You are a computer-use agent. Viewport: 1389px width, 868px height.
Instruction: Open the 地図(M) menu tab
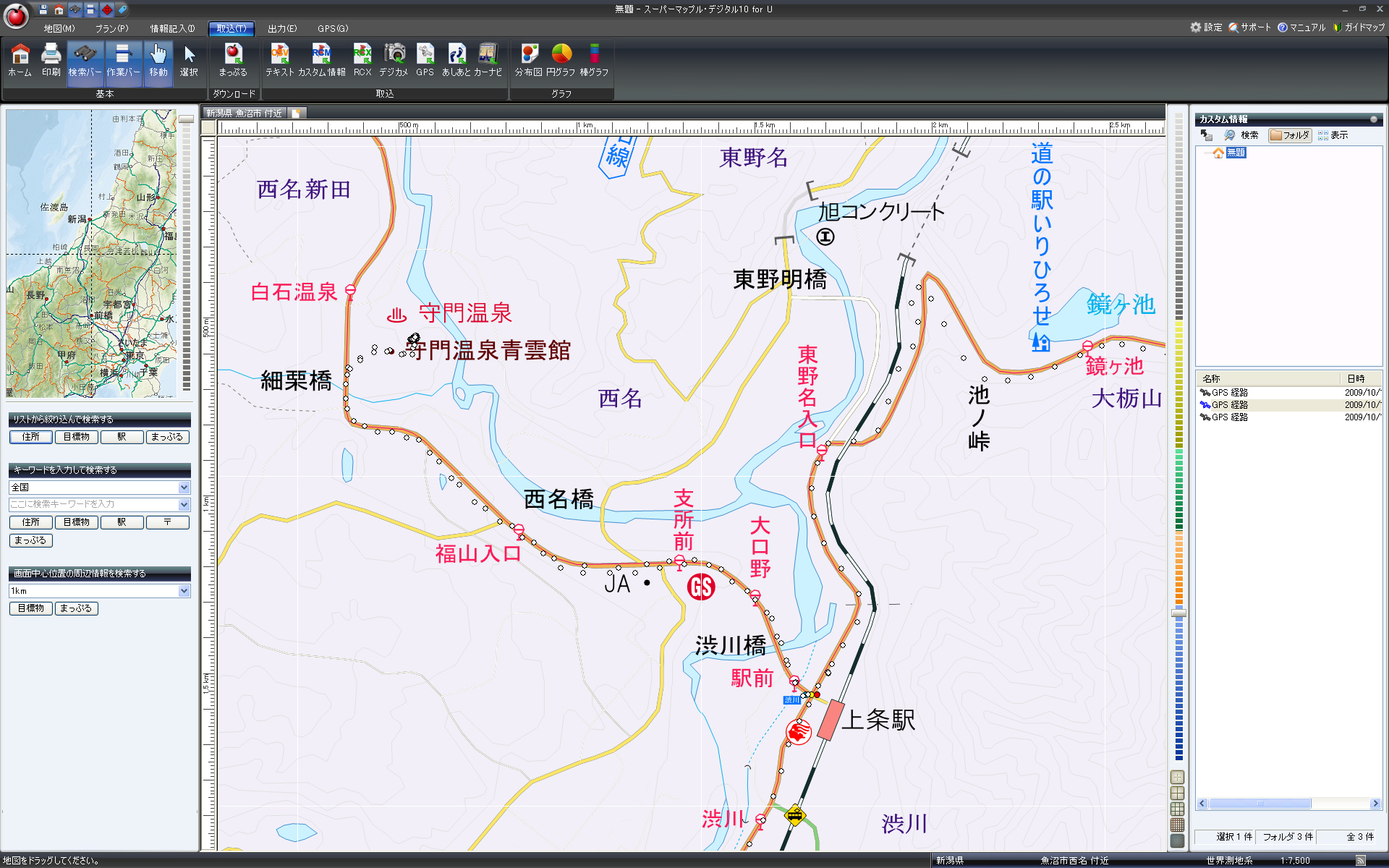59,28
